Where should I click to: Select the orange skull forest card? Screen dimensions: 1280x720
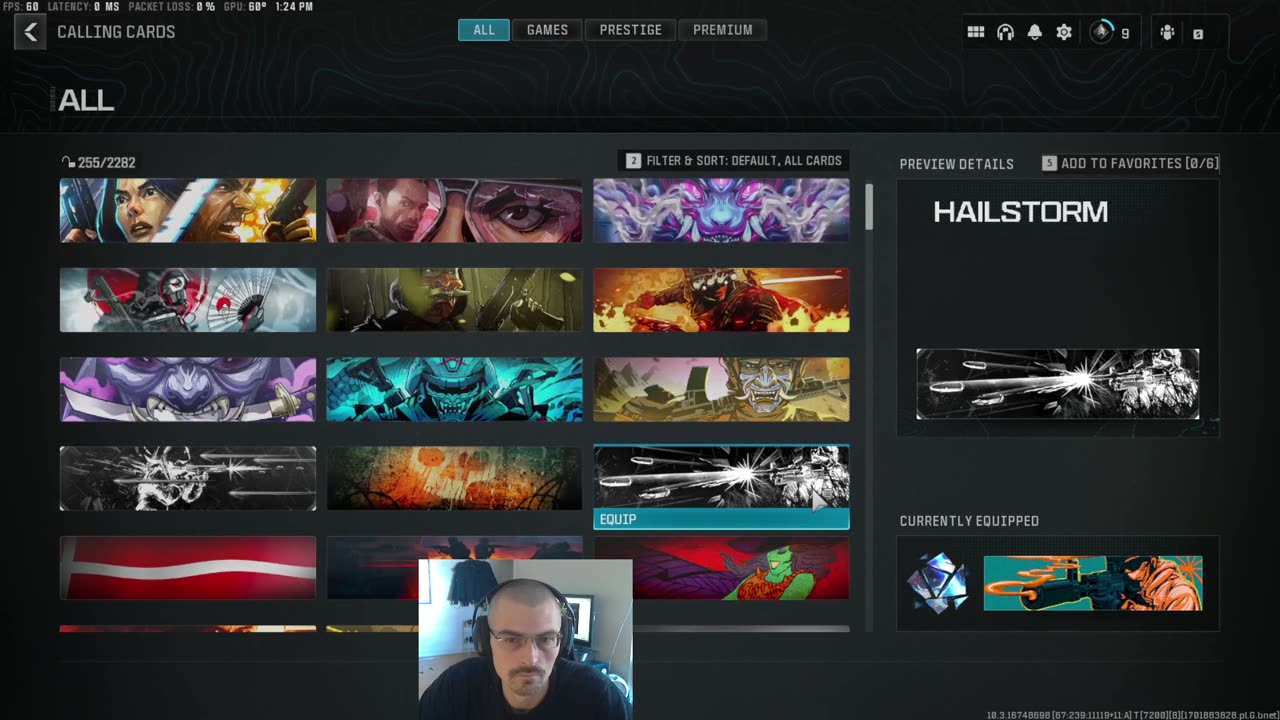454,478
